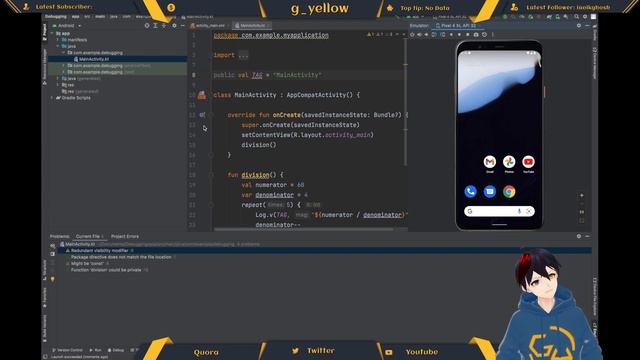Open the Favorites side tool button
The image size is (640, 360).
point(44,298)
